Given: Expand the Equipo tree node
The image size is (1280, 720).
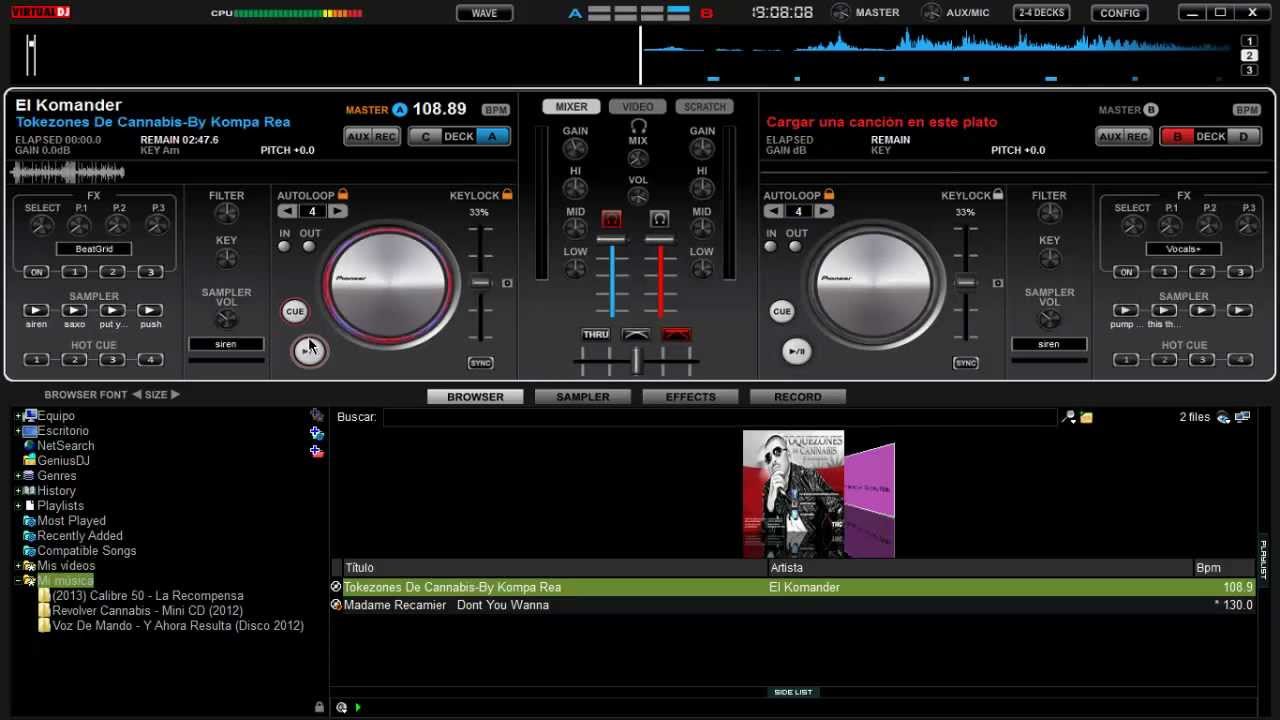Looking at the screenshot, I should tap(18, 416).
